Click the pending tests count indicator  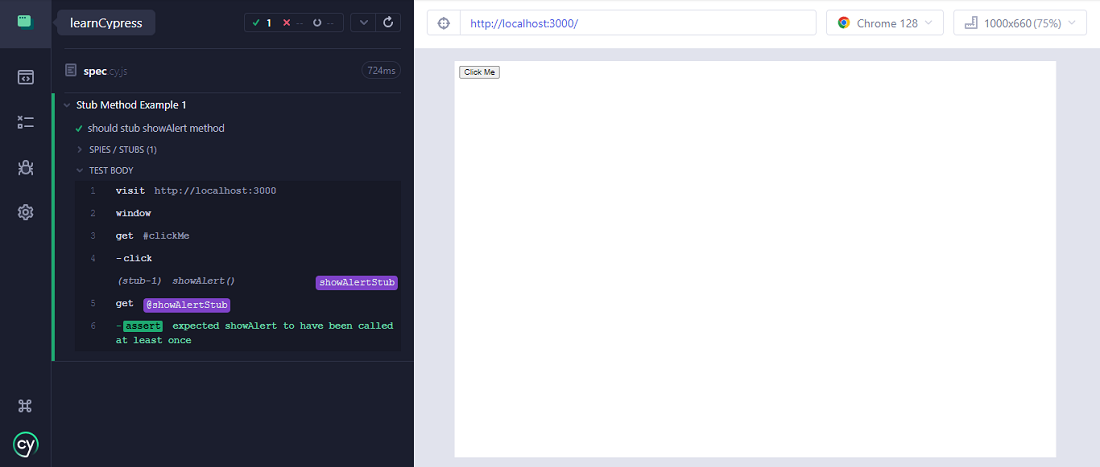tap(324, 23)
